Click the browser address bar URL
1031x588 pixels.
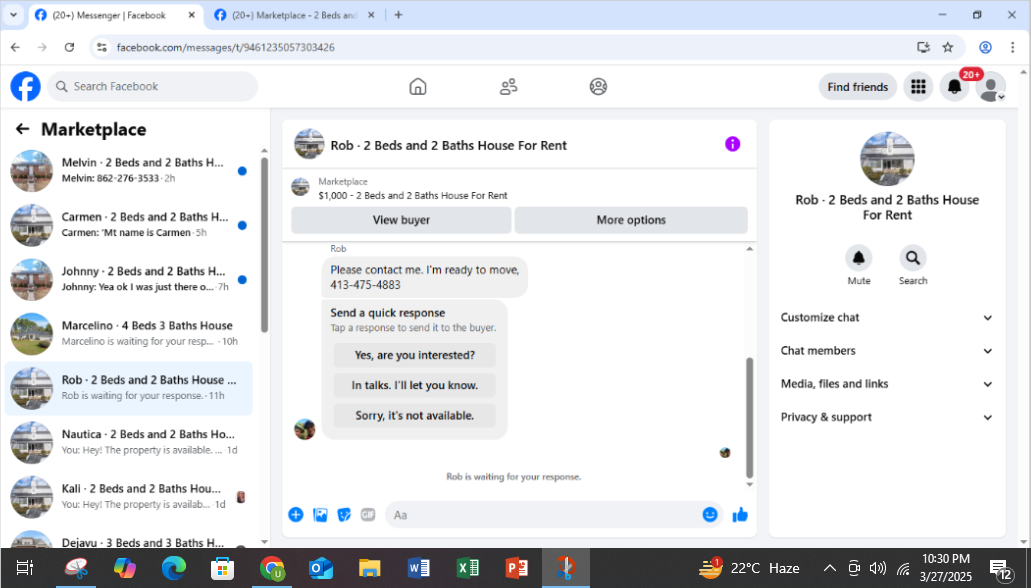(226, 47)
